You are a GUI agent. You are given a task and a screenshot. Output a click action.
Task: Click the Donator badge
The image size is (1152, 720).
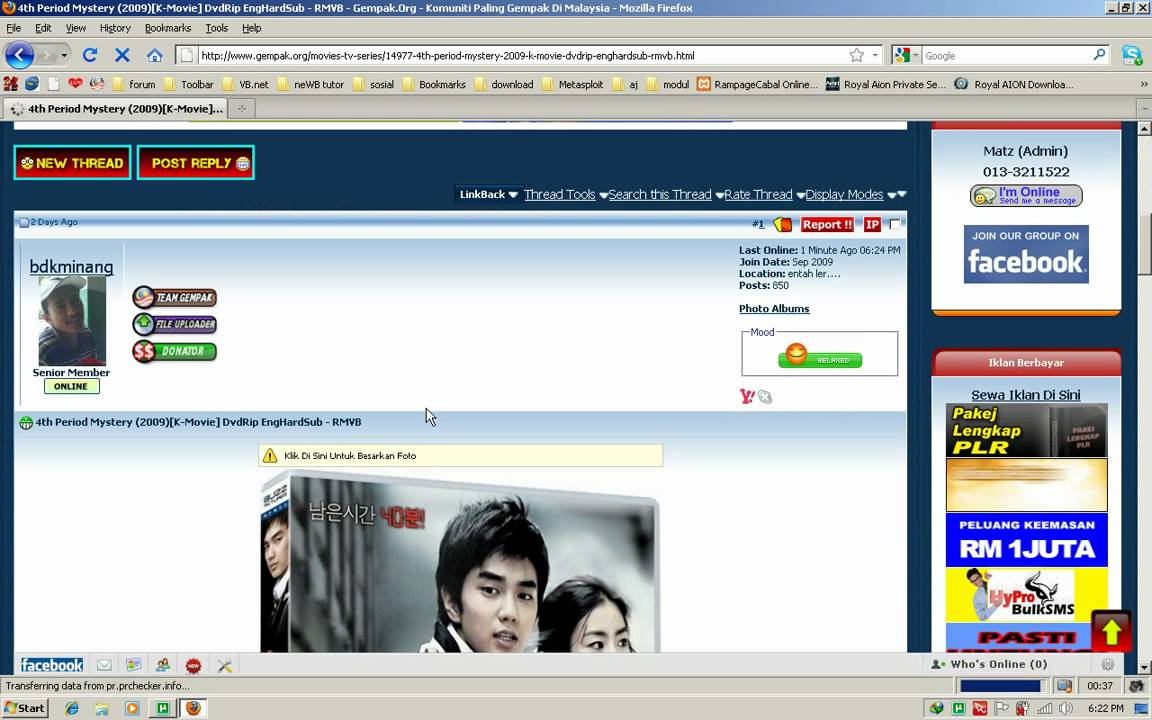tap(174, 351)
